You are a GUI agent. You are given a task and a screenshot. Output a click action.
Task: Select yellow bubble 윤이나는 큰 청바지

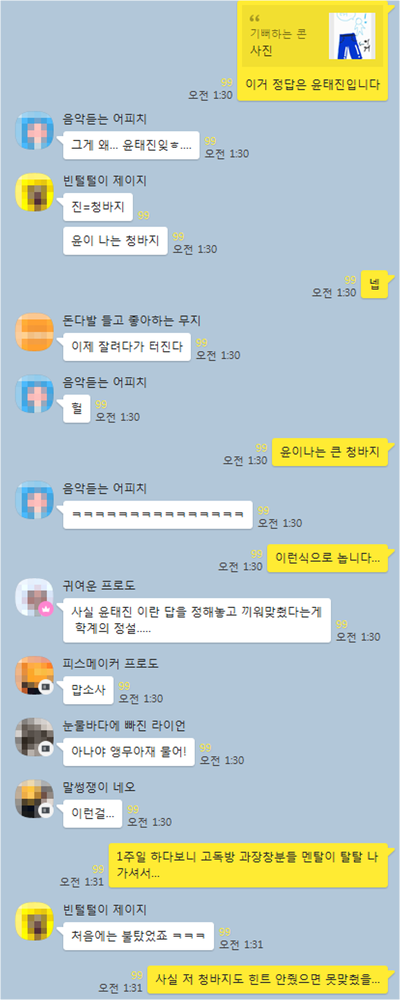coord(330,452)
